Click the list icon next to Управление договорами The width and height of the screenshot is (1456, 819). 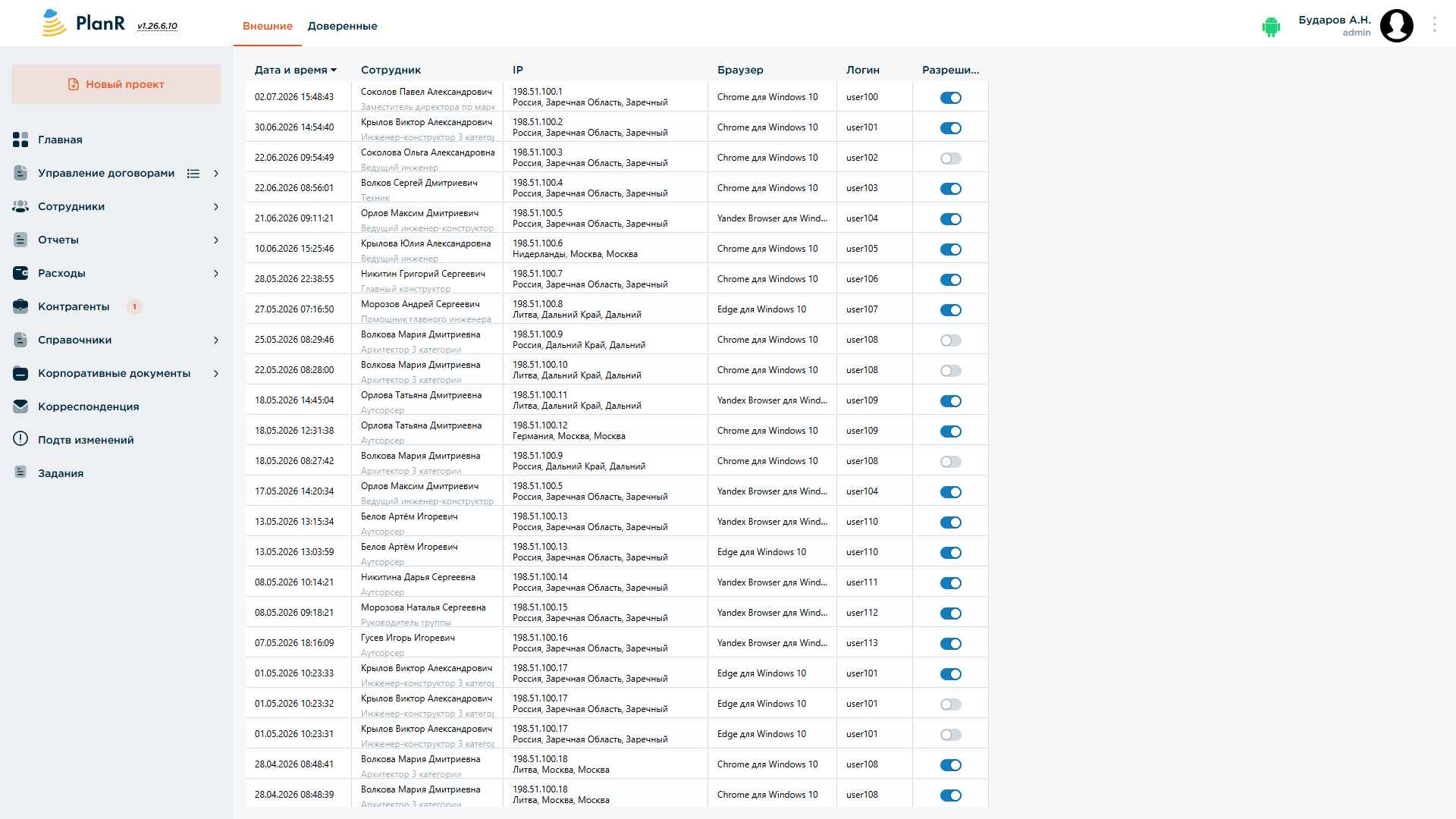pos(193,174)
